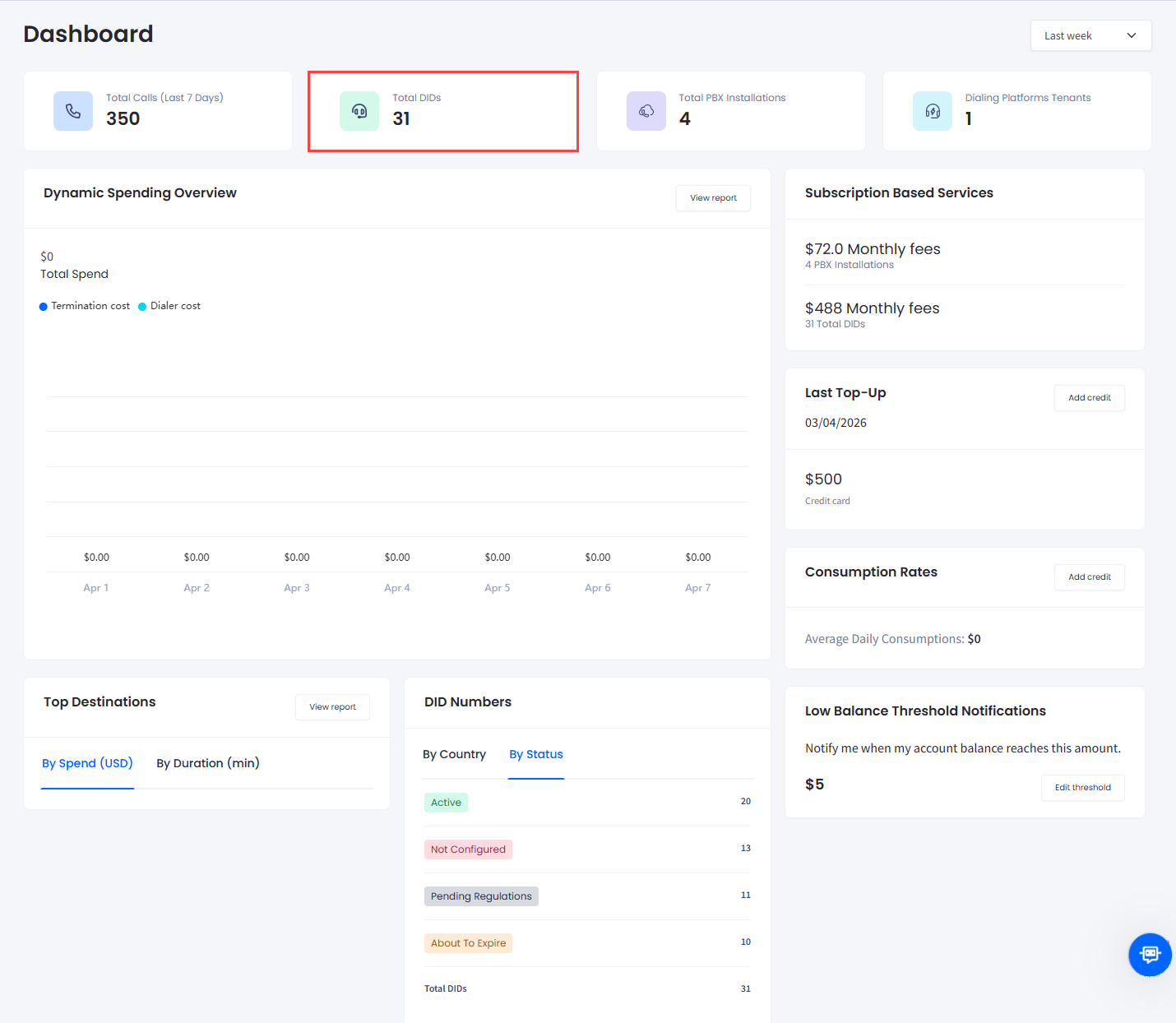Click the Dialing Platforms Tenants value 1
This screenshot has width=1176, height=1023.
[x=969, y=118]
